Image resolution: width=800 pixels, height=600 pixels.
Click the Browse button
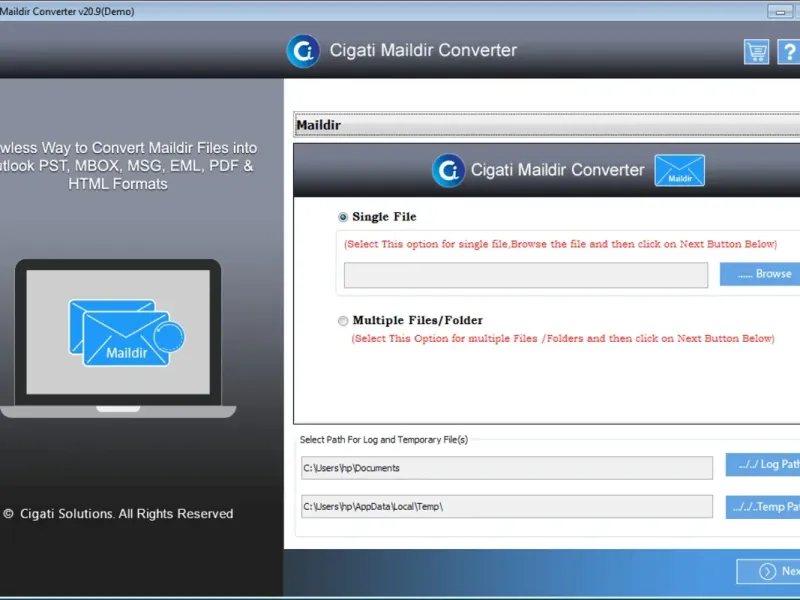[760, 274]
